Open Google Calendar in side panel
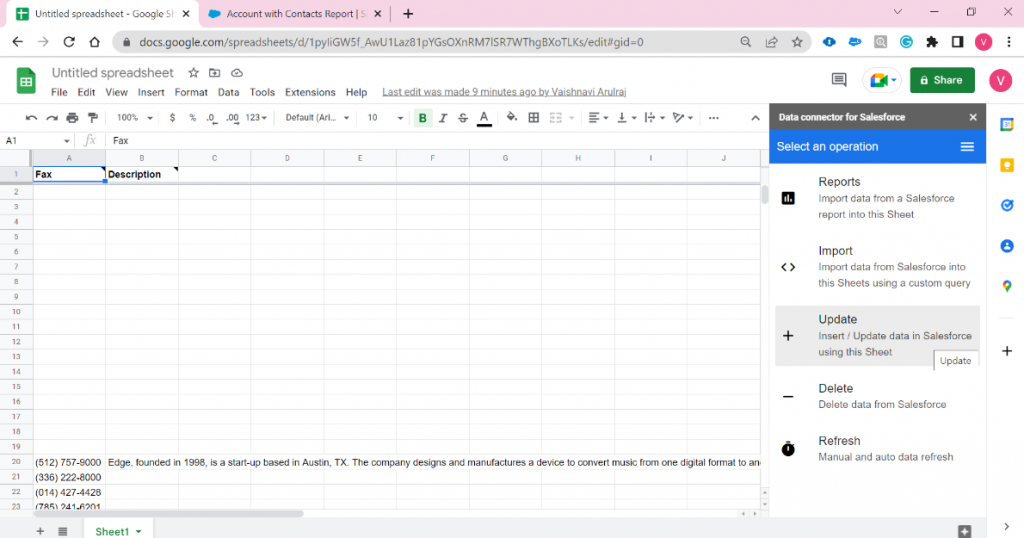Image resolution: width=1024 pixels, height=538 pixels. (1007, 125)
